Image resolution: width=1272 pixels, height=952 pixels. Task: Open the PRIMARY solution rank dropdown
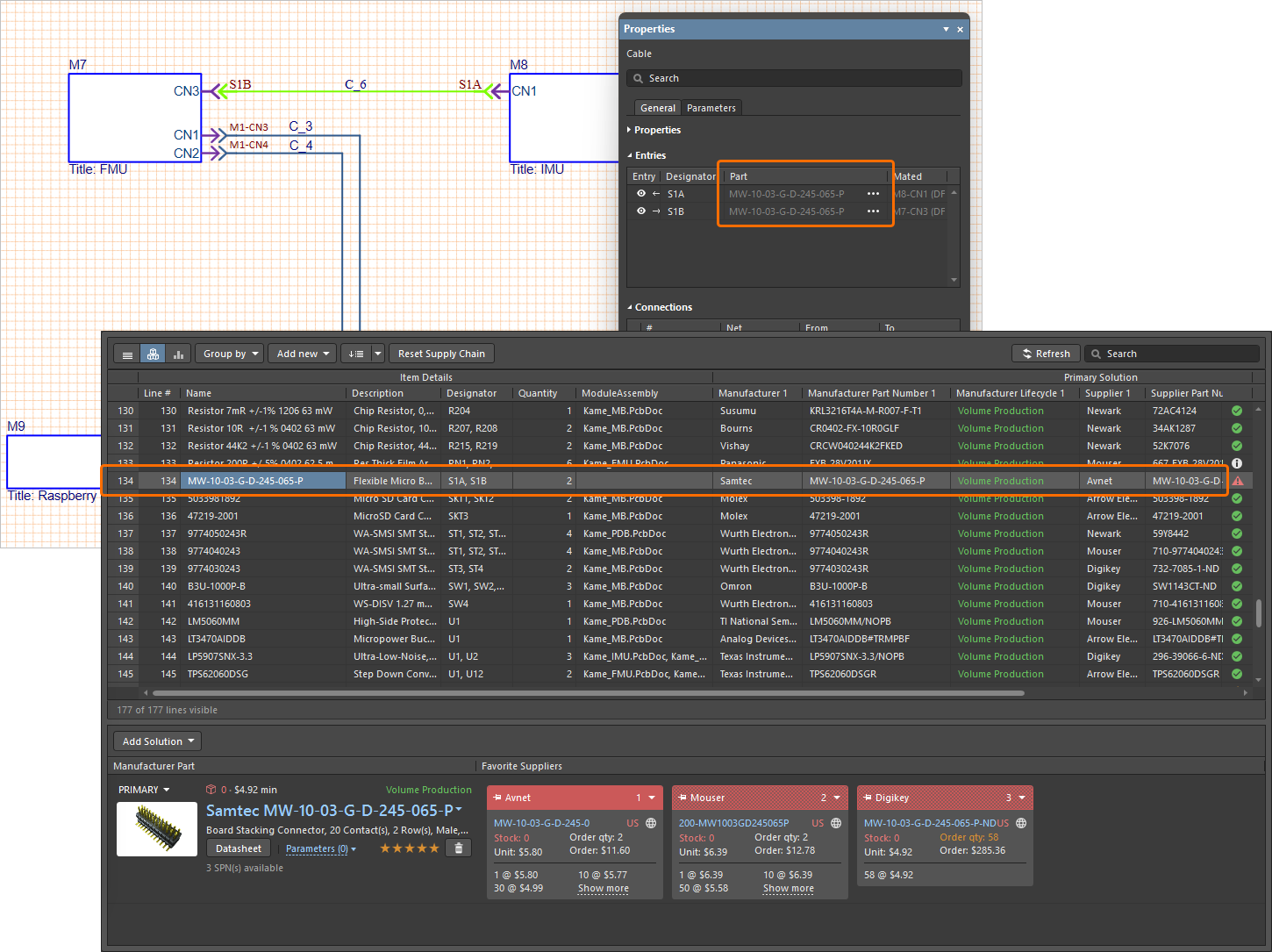(144, 790)
